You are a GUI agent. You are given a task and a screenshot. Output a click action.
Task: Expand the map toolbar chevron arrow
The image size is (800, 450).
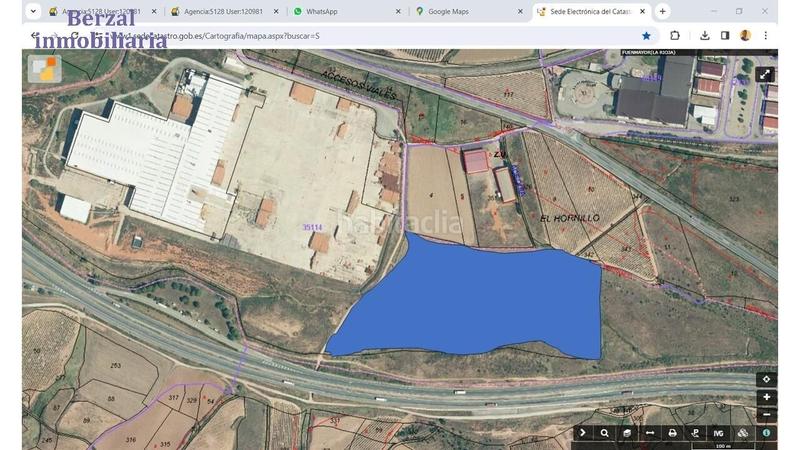583,433
